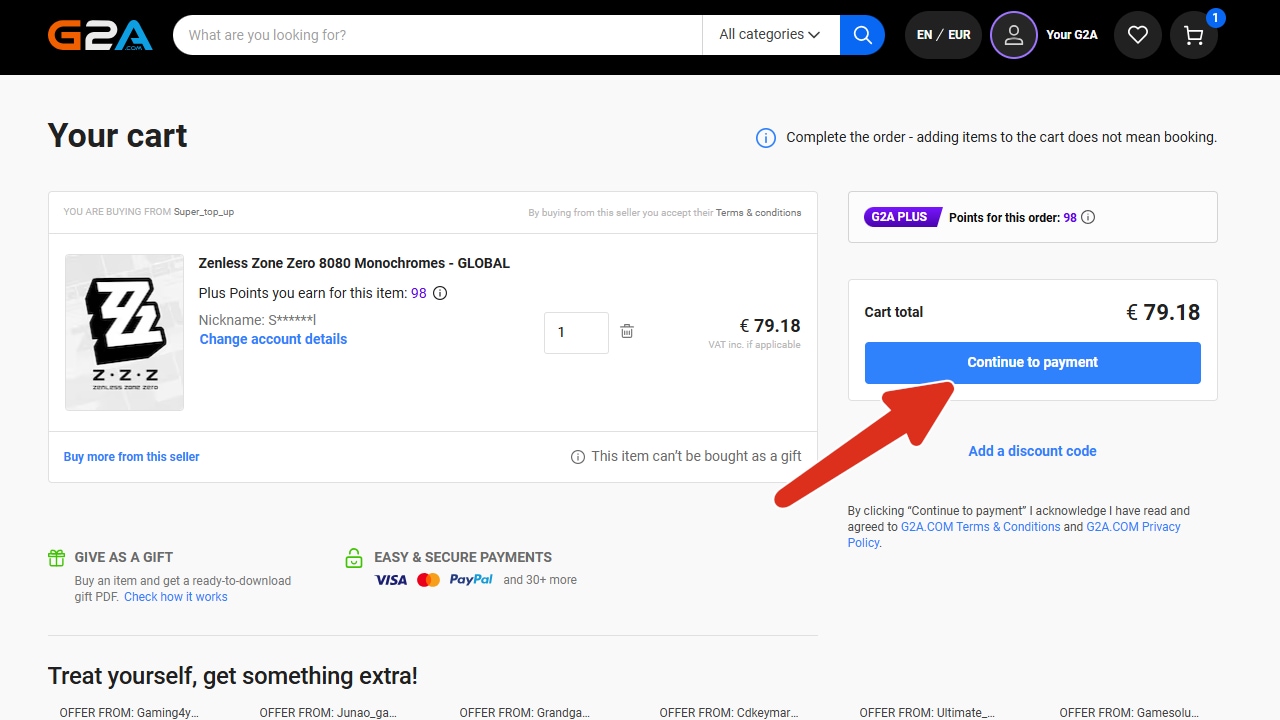Click the search magnifier button
The image size is (1280, 720).
[x=862, y=35]
